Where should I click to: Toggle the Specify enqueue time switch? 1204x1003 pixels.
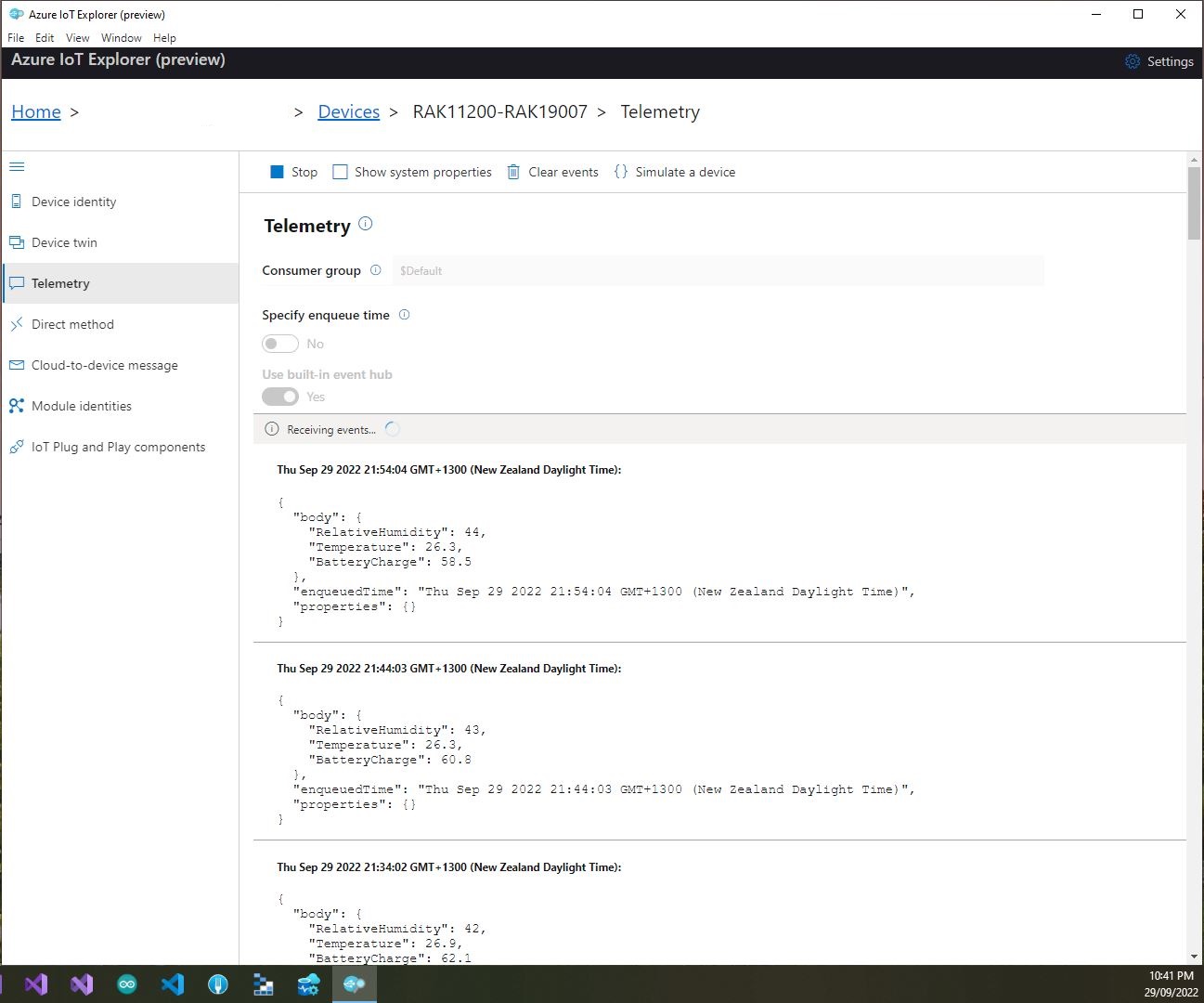(280, 344)
